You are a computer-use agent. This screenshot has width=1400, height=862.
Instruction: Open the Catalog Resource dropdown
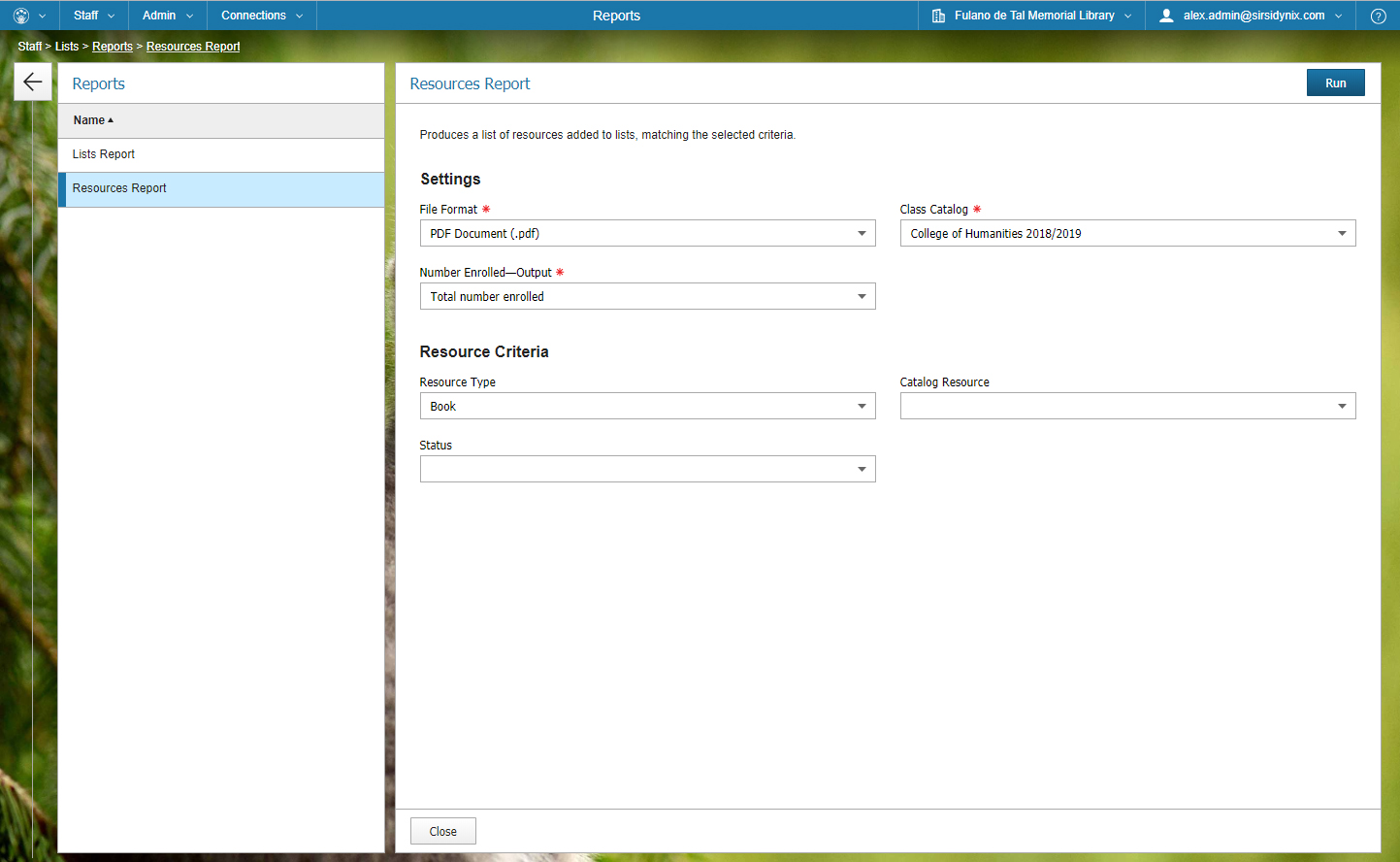[x=1127, y=406]
